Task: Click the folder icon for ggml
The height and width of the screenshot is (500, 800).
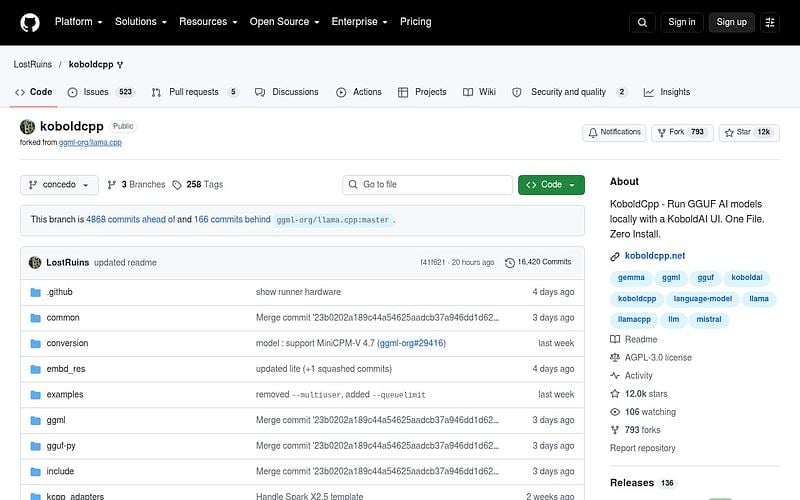Action: click(35, 420)
